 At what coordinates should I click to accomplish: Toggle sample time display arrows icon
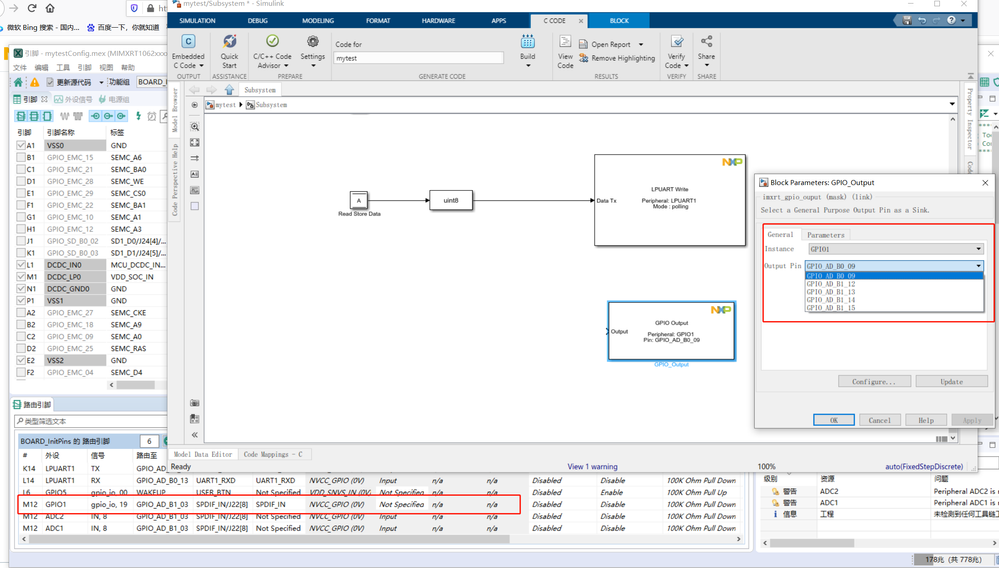[195, 158]
